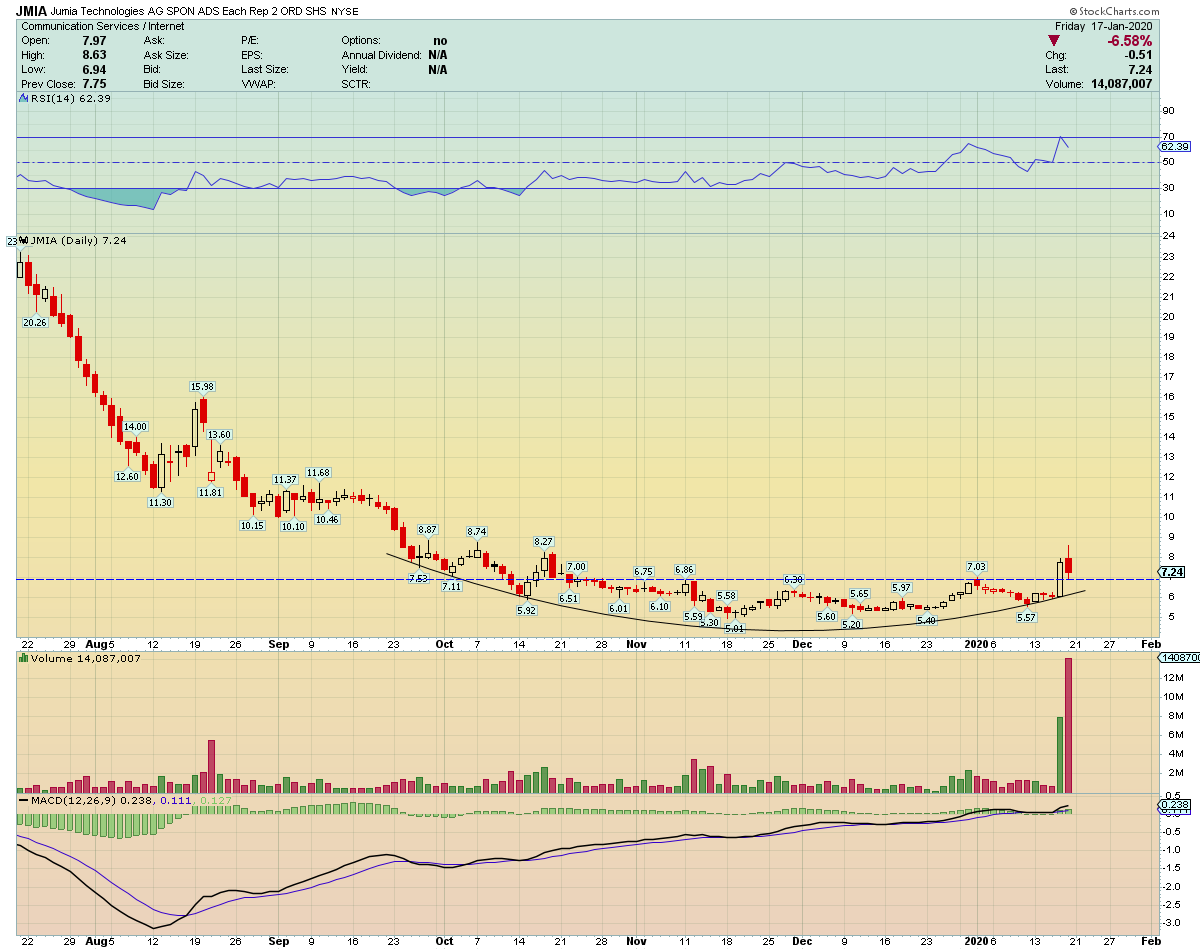Click the 7.03 price annotation

coord(976,566)
